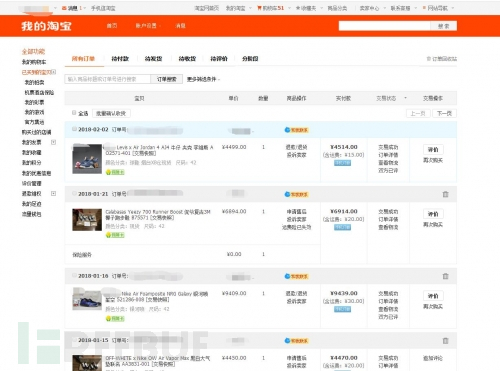Go to previous page of orders

[418, 113]
